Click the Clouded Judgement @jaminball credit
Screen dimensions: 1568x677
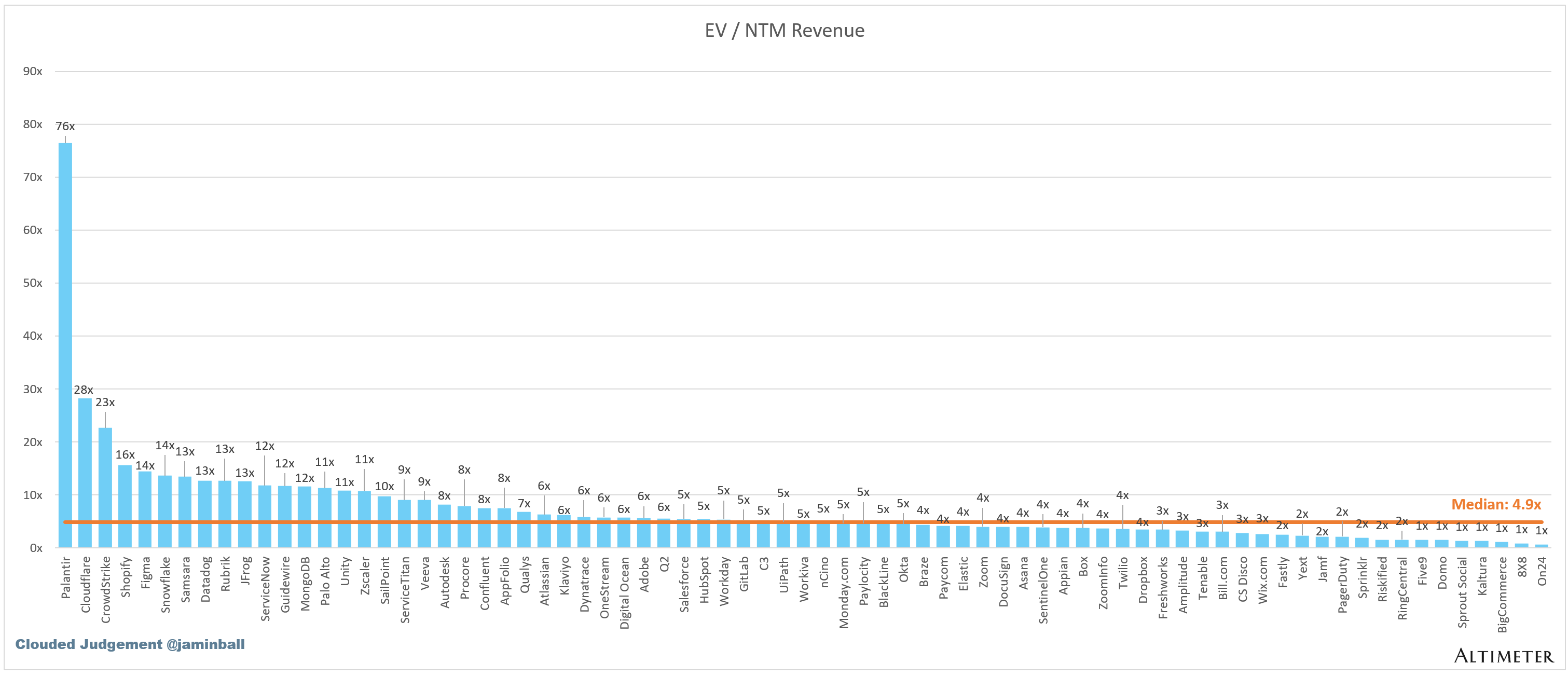pyautogui.click(x=130, y=644)
